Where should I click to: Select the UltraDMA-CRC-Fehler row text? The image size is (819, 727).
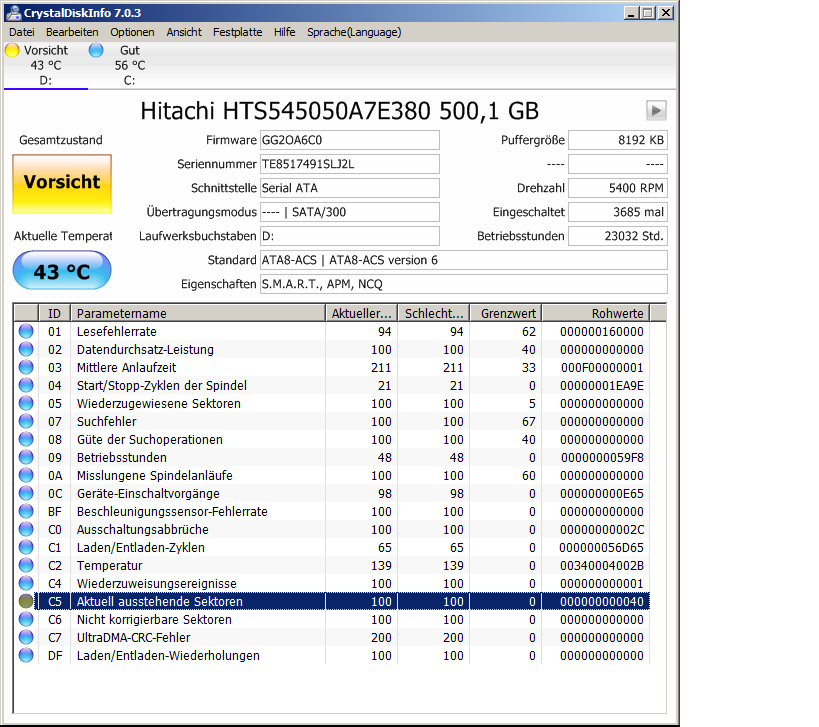click(134, 638)
